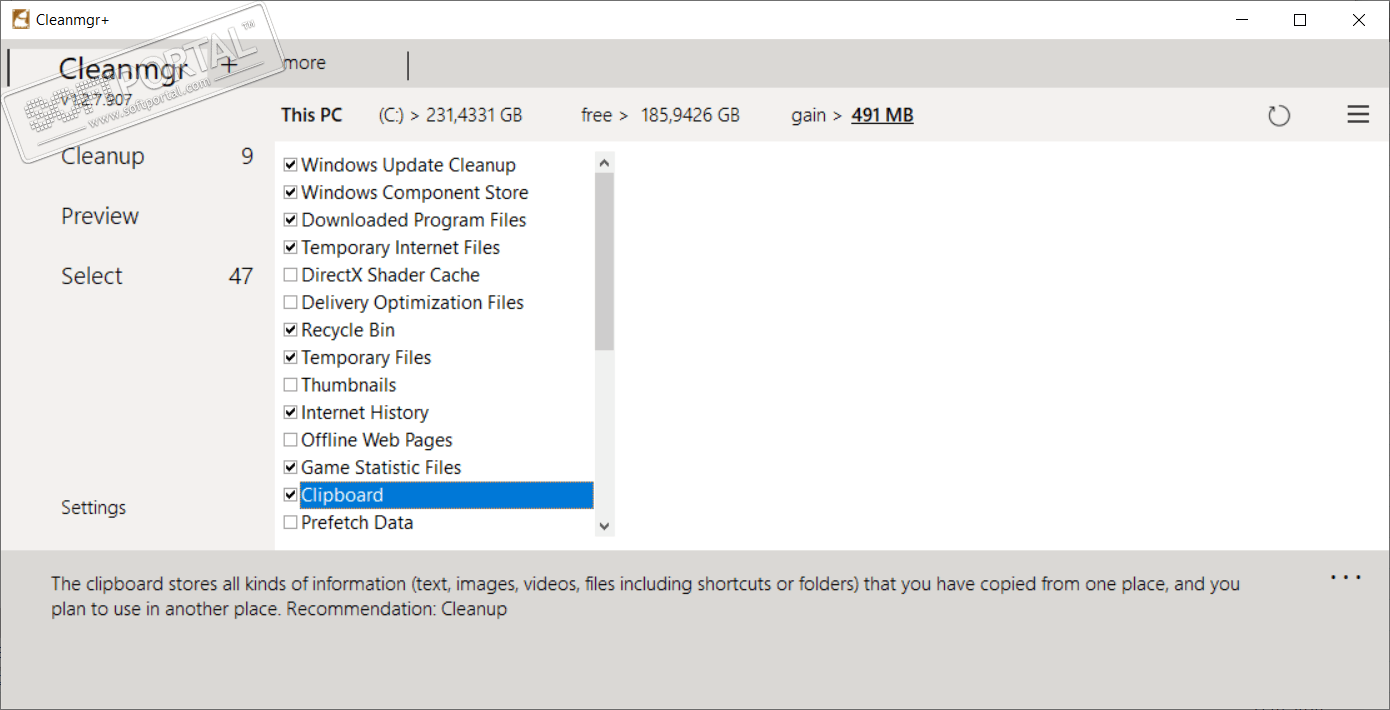Switch to the more tab
This screenshot has height=710, width=1390.
coord(304,63)
